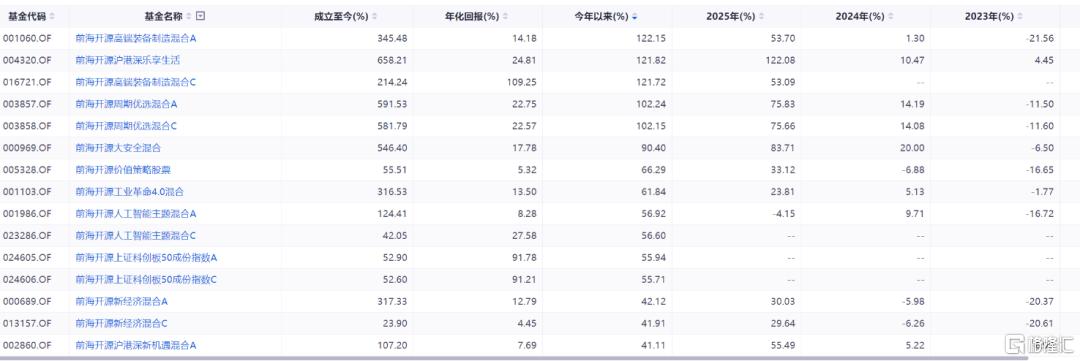Select fund code 003857.OF

click(28, 104)
